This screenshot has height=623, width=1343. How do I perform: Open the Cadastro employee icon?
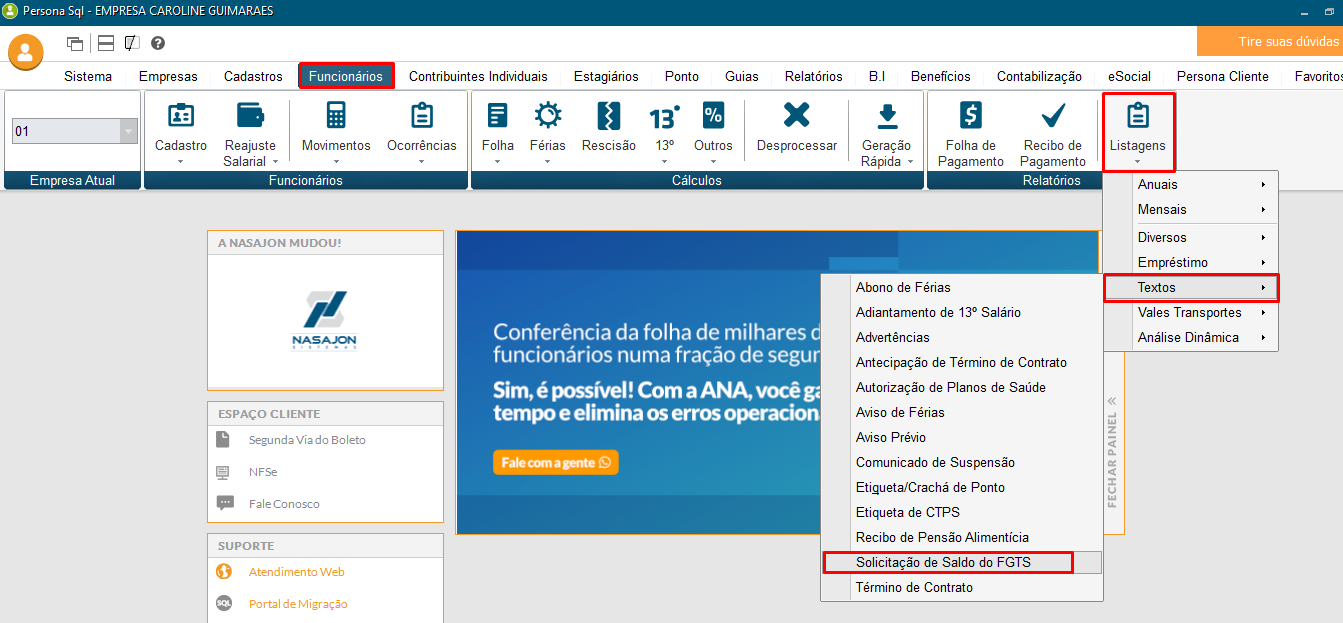[x=181, y=115]
